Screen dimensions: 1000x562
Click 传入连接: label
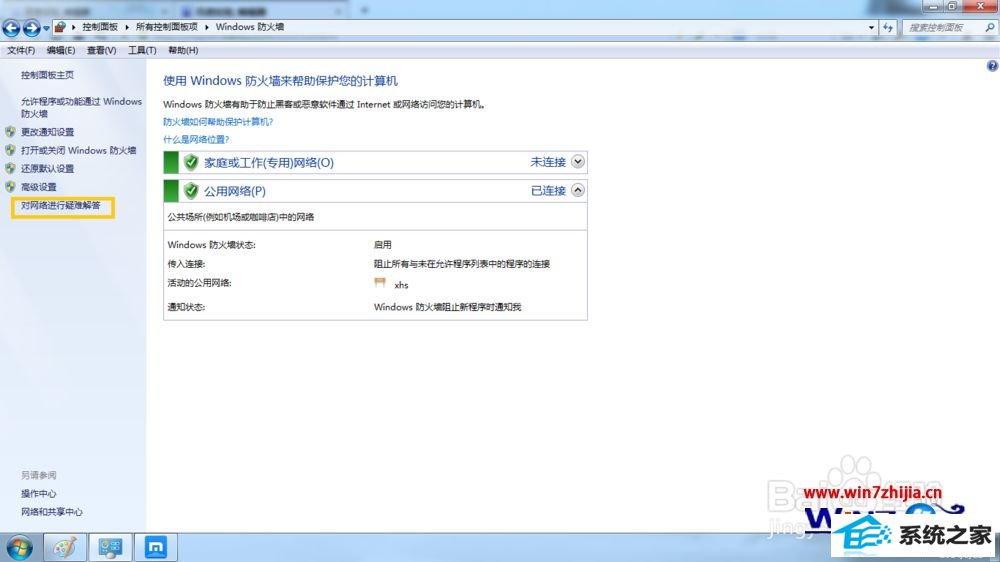(186, 263)
